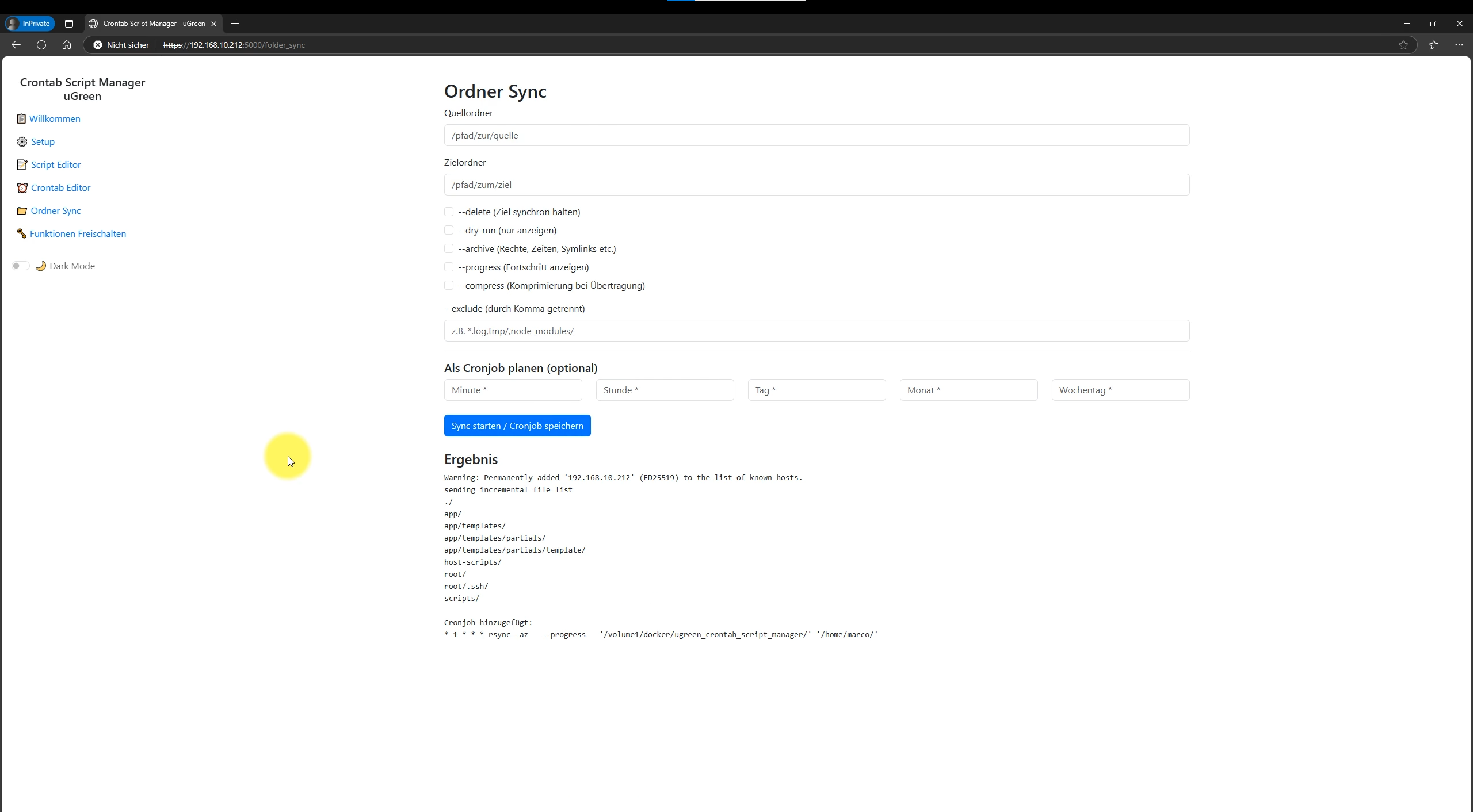Click the Wochentag cron field
Screen dimensions: 1473x812
(x=1120, y=390)
